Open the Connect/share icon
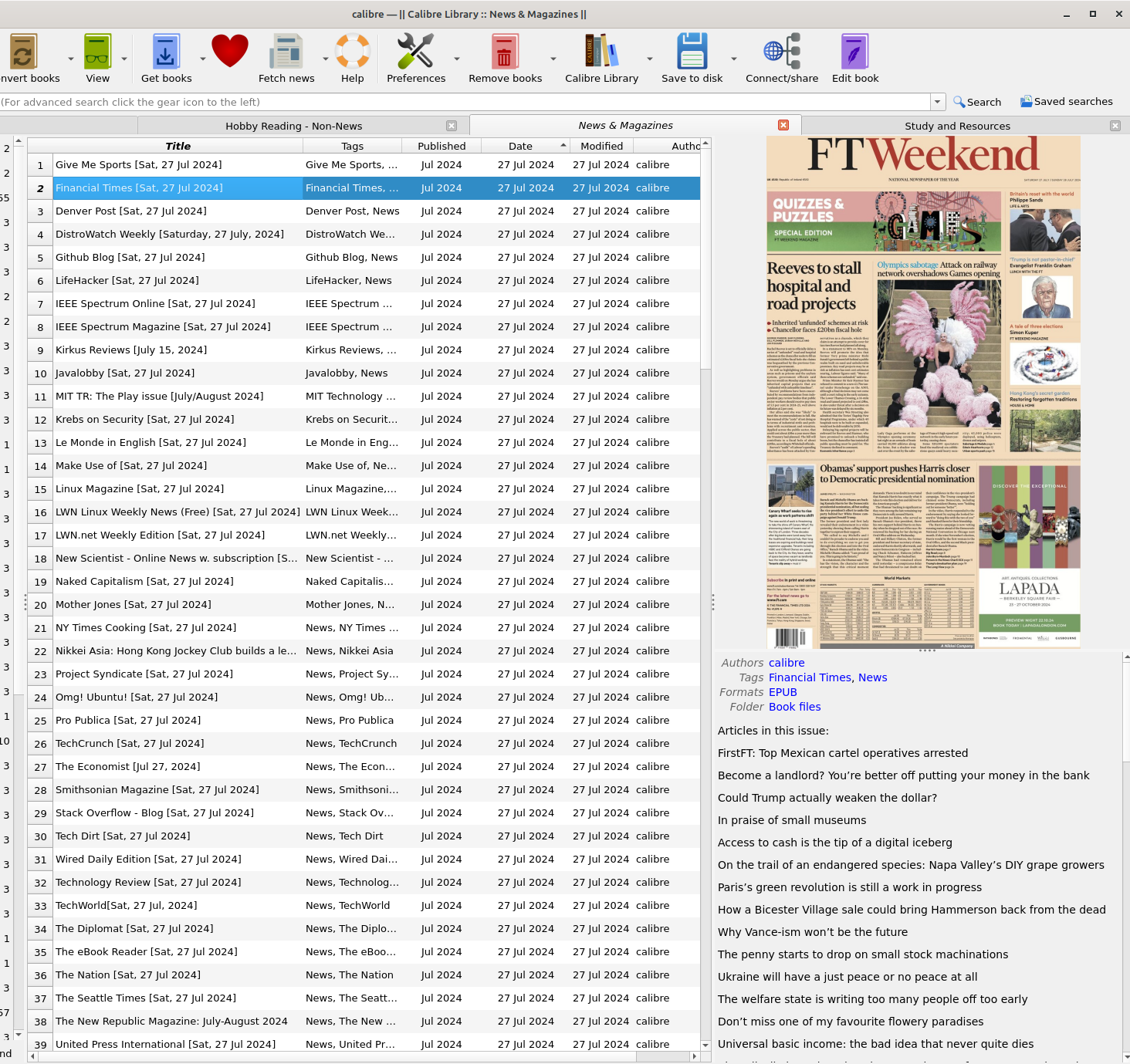 [781, 52]
